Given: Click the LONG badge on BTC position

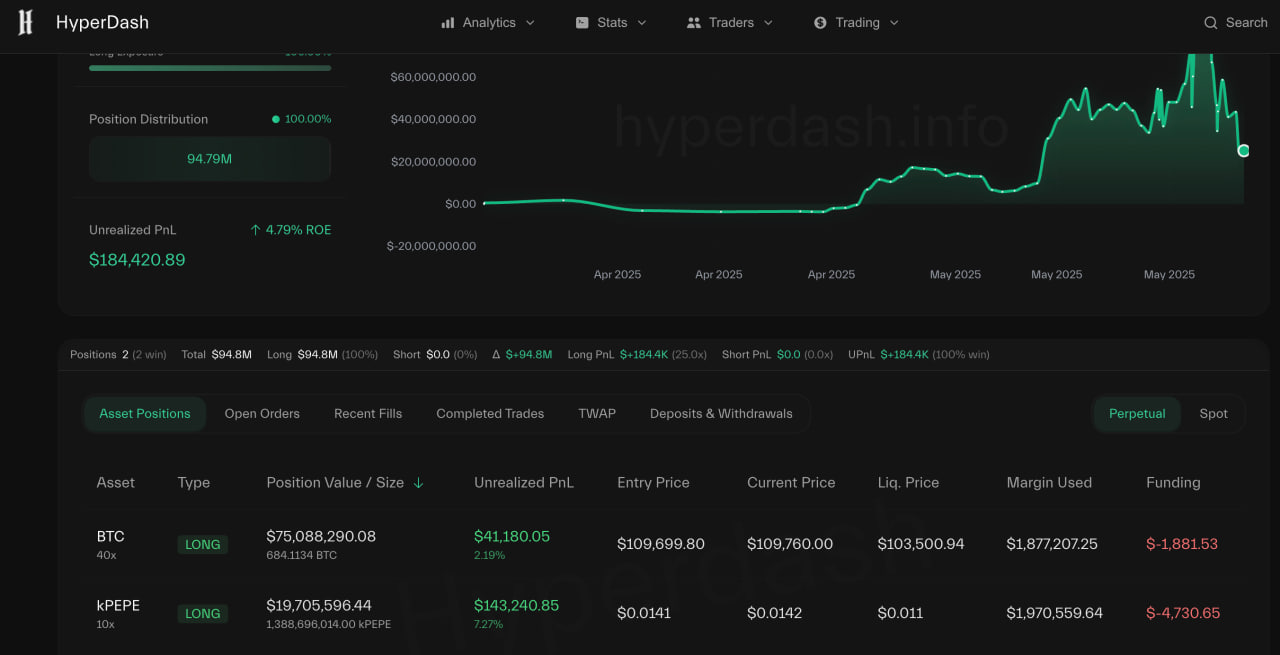Looking at the screenshot, I should click(202, 544).
